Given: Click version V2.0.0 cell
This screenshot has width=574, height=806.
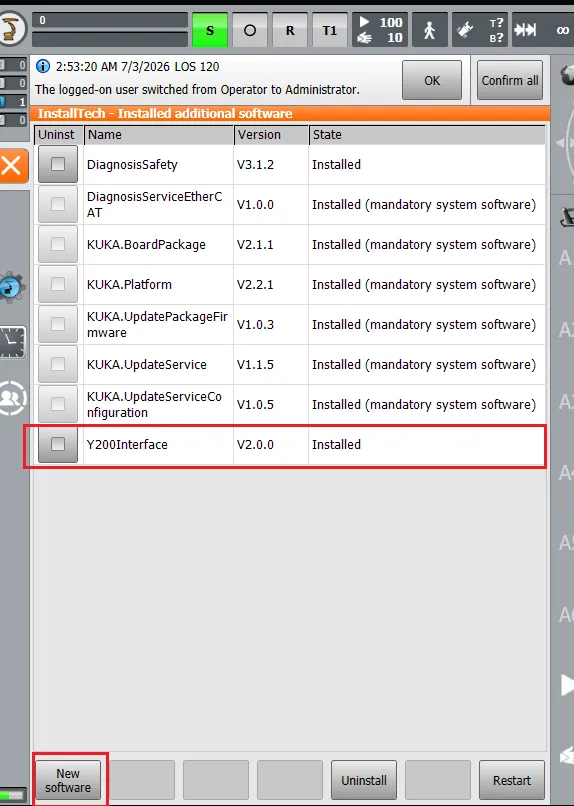Looking at the screenshot, I should pos(271,445).
